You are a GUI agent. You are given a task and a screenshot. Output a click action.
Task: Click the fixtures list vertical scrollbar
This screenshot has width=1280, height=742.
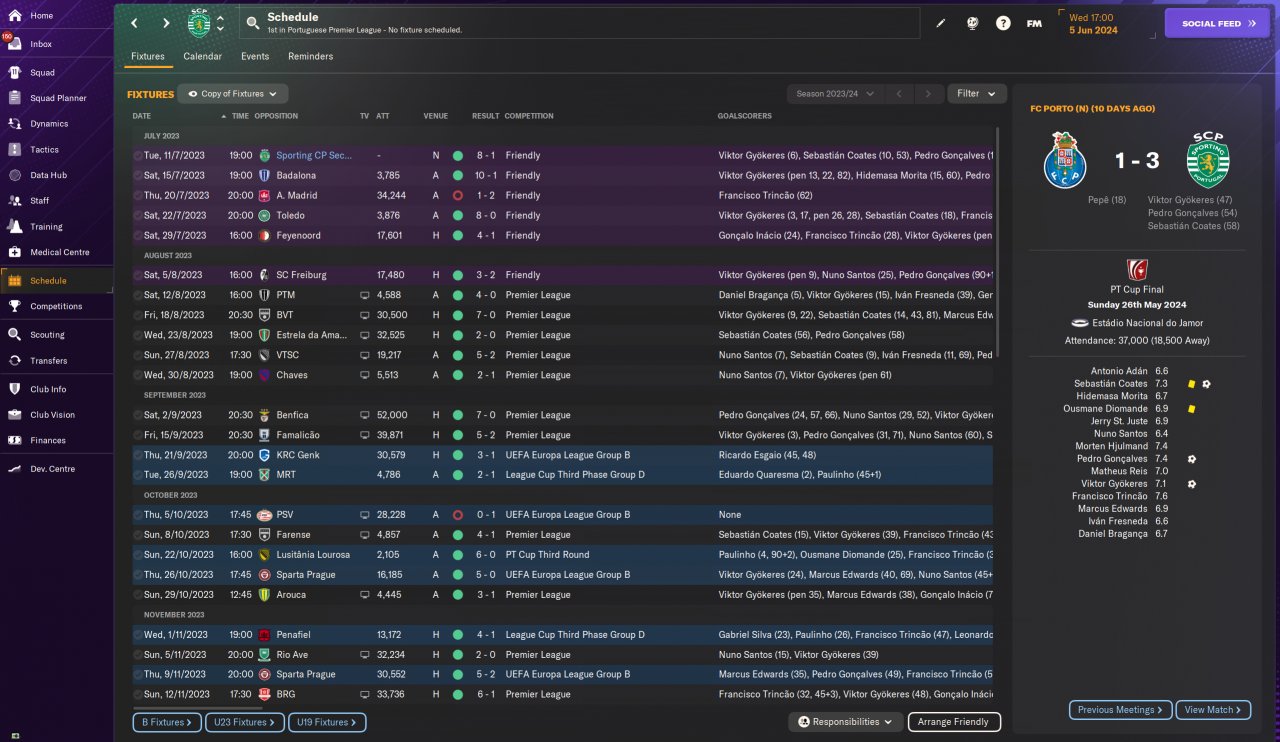(997, 300)
